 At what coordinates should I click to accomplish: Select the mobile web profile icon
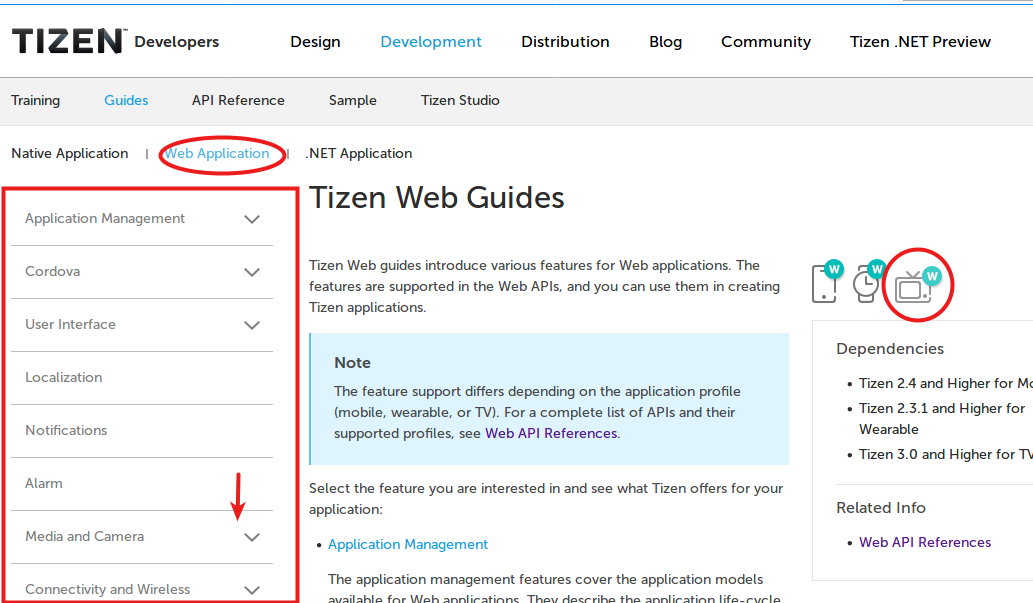(826, 283)
